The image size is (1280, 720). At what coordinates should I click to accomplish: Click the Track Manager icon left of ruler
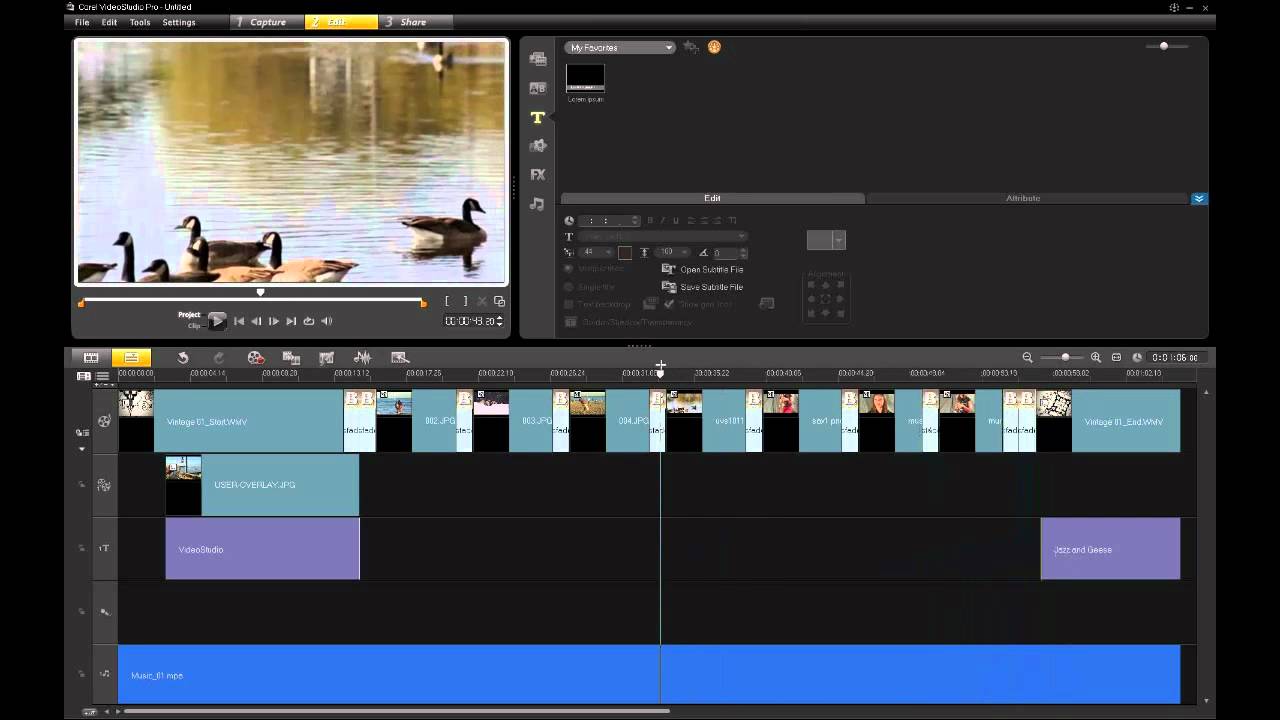[84, 376]
